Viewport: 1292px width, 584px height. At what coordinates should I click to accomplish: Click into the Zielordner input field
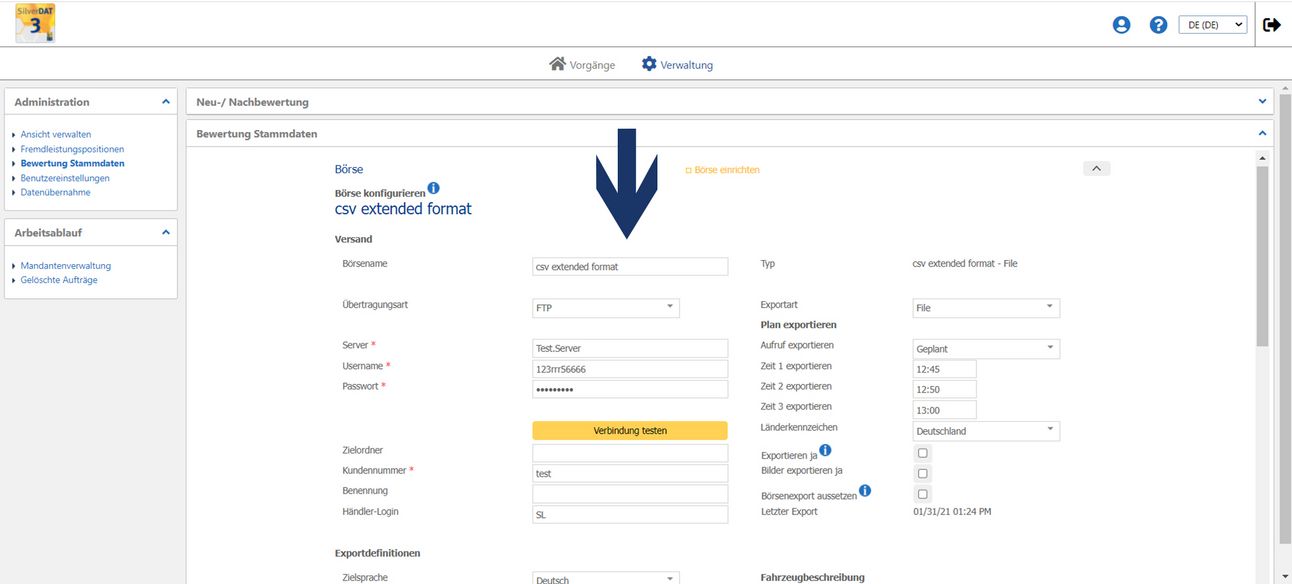coord(630,453)
